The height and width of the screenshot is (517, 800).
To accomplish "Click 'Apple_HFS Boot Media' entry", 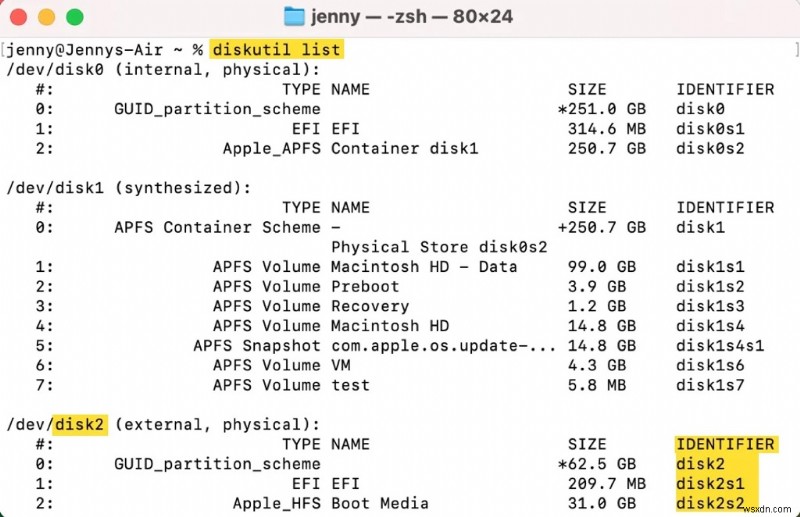I will point(331,503).
